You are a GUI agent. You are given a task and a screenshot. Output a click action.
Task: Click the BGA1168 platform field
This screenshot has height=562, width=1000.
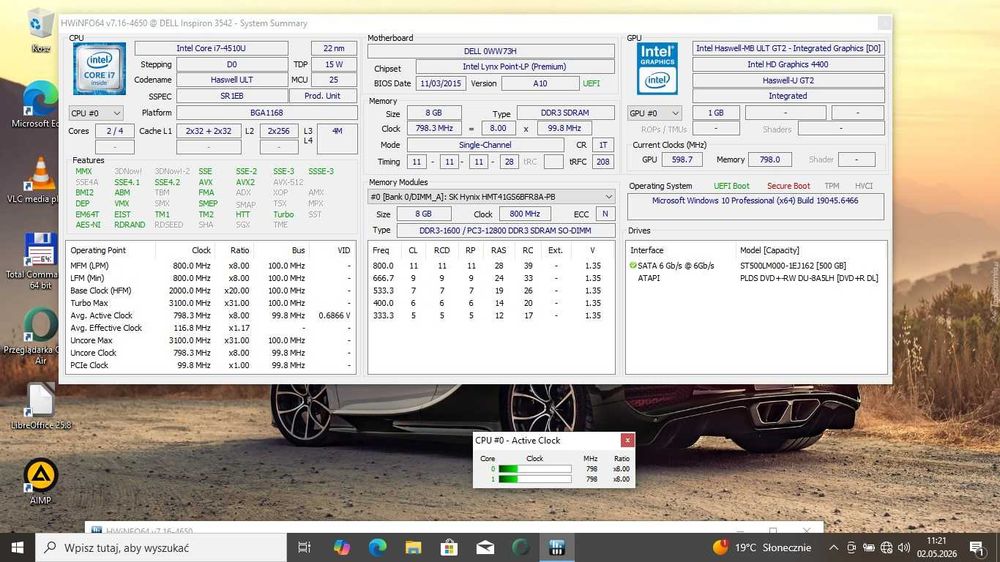coord(267,112)
